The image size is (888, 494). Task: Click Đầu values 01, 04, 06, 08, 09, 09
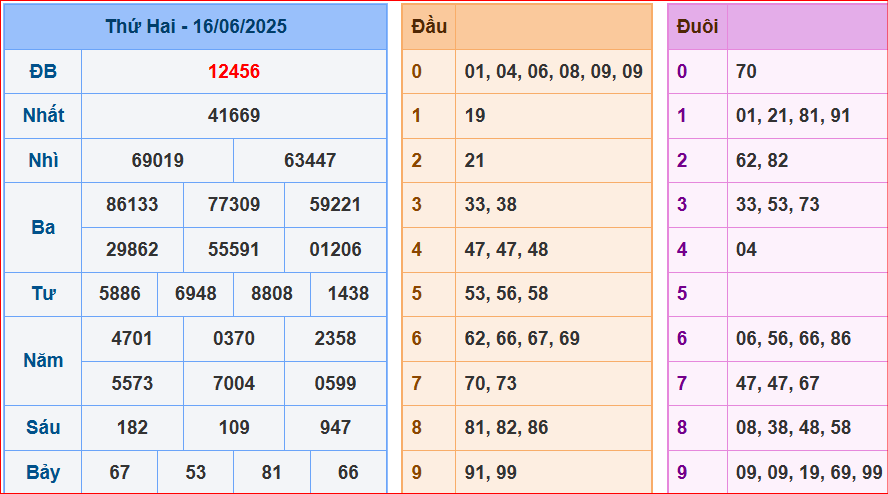554,71
